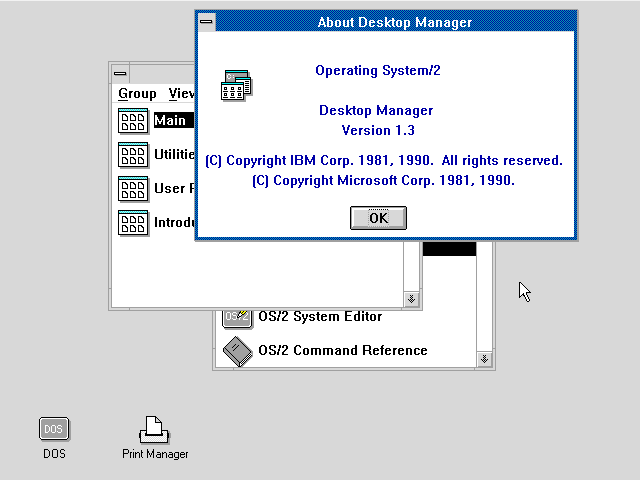Open the About dialog system menu box
This screenshot has width=640, height=480.
[206, 22]
